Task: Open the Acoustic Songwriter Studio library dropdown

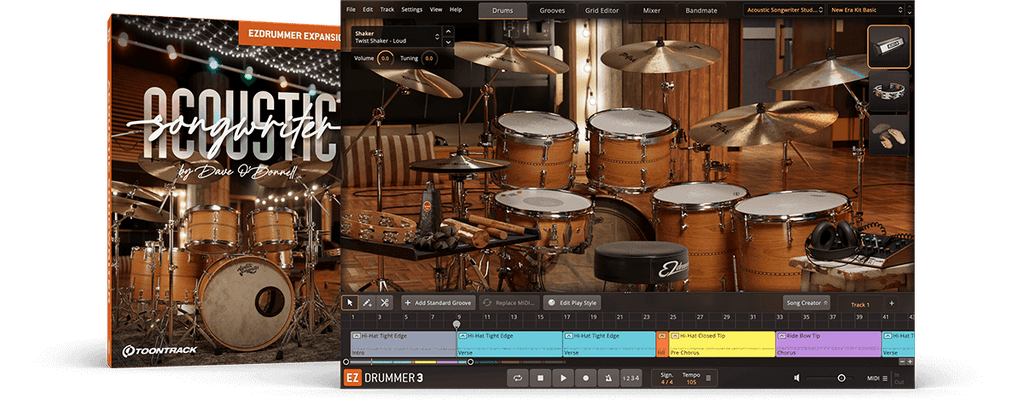Action: point(783,10)
